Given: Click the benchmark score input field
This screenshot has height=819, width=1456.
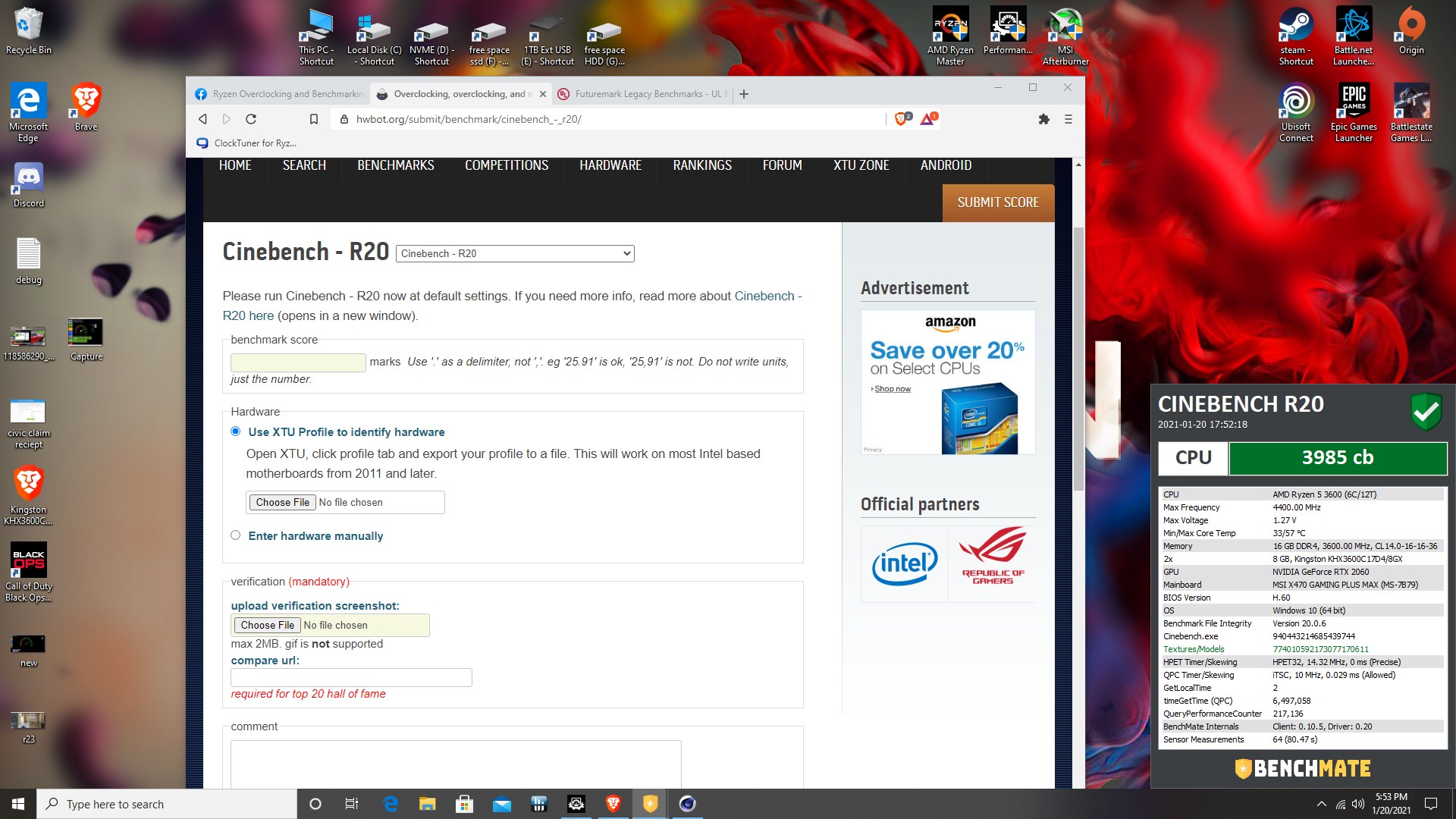Looking at the screenshot, I should (x=298, y=362).
